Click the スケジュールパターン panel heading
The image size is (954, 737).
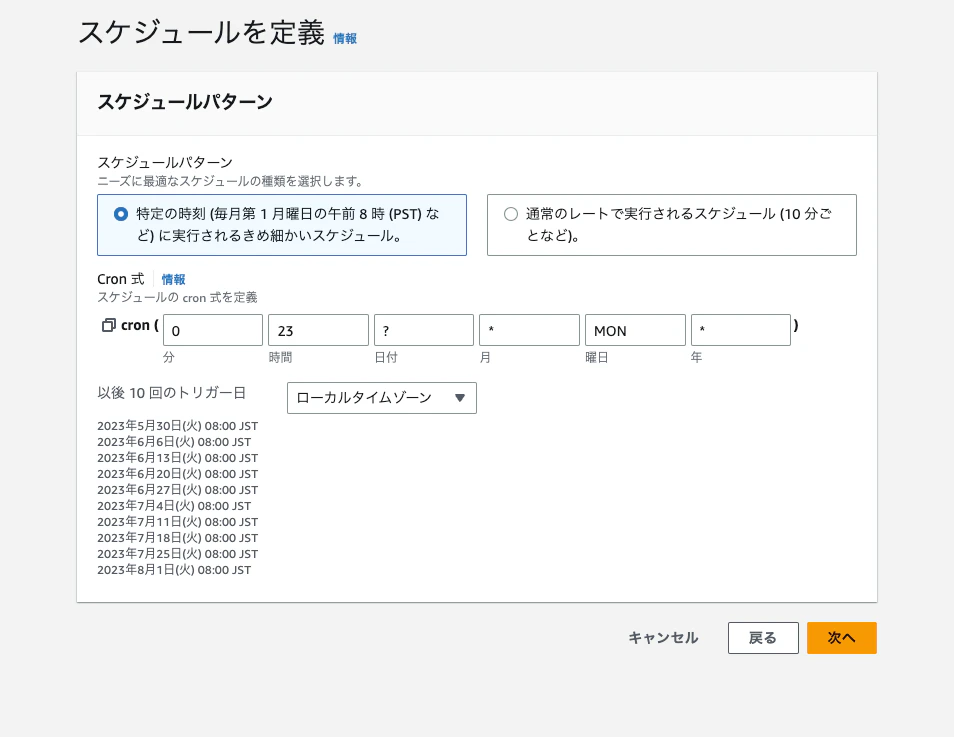(x=185, y=102)
